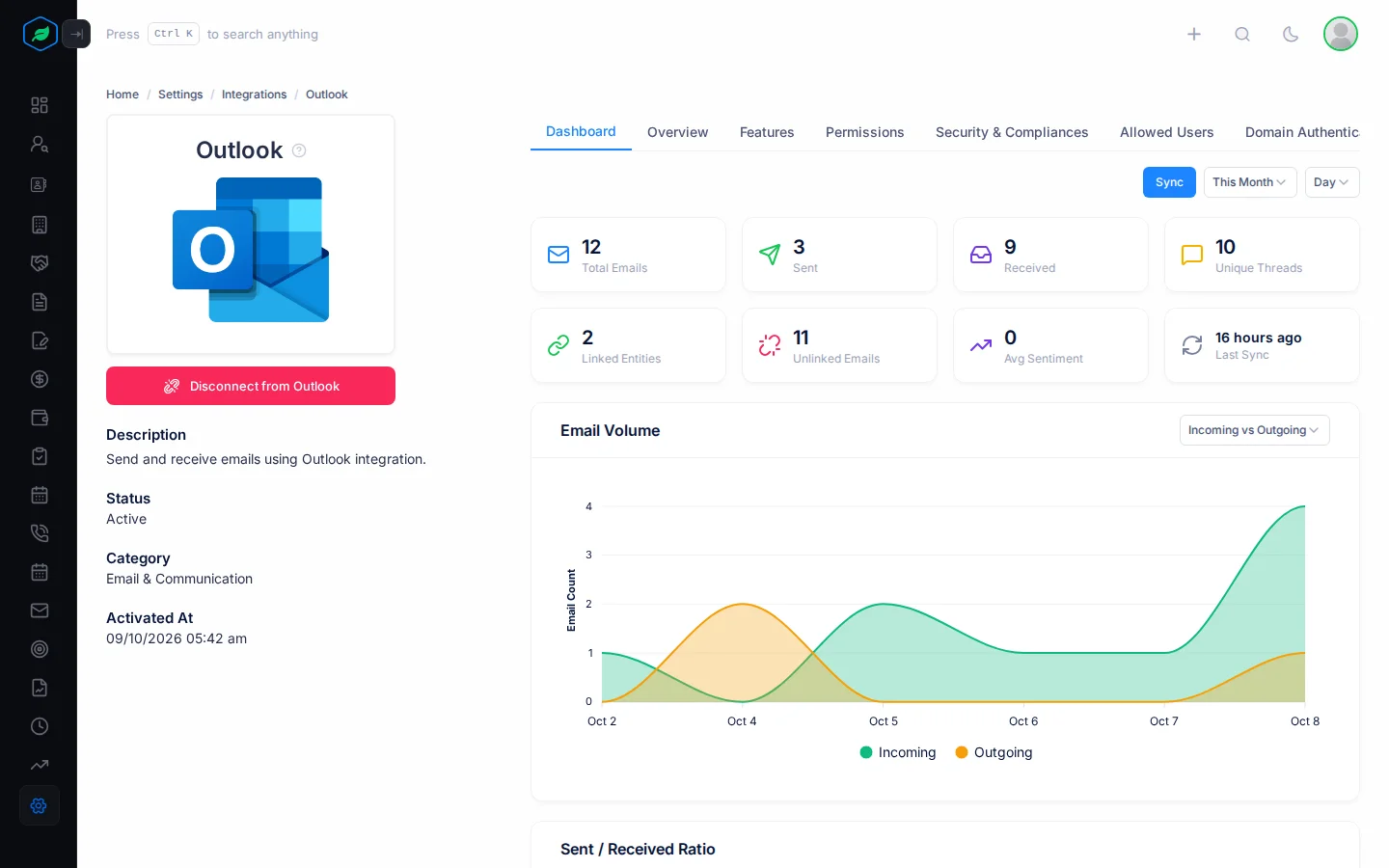Open the building companies icon in sidebar
This screenshot has height=868, width=1389.
point(40,225)
